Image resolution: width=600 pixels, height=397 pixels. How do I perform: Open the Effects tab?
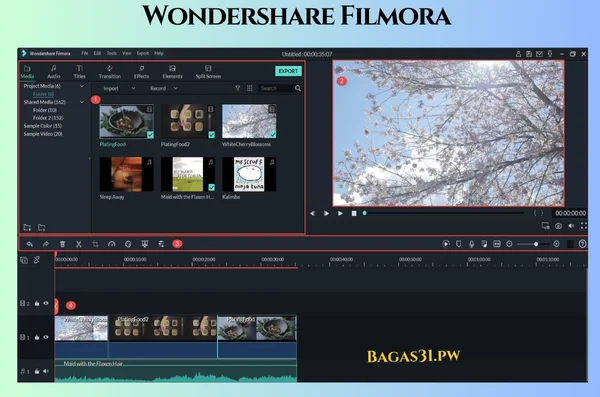[x=141, y=72]
